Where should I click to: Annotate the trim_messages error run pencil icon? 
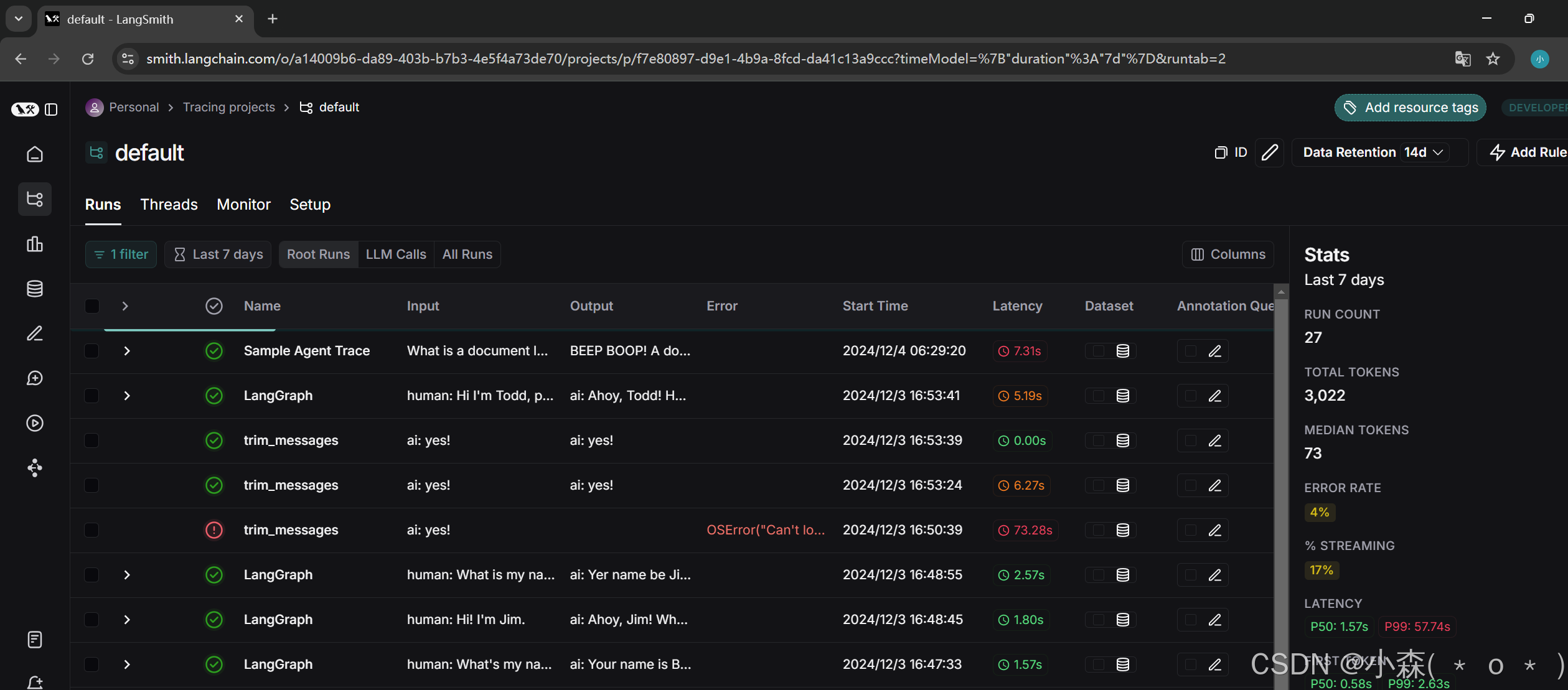point(1214,530)
